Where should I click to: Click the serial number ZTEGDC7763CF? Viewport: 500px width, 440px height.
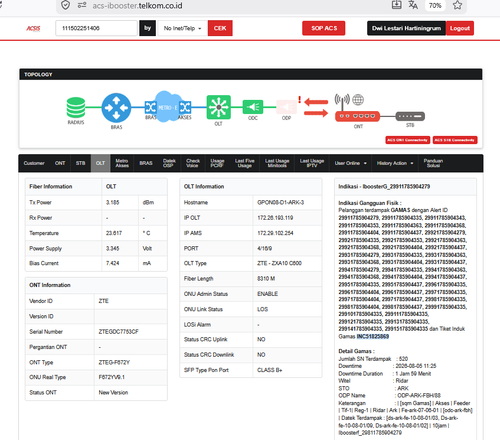click(118, 332)
